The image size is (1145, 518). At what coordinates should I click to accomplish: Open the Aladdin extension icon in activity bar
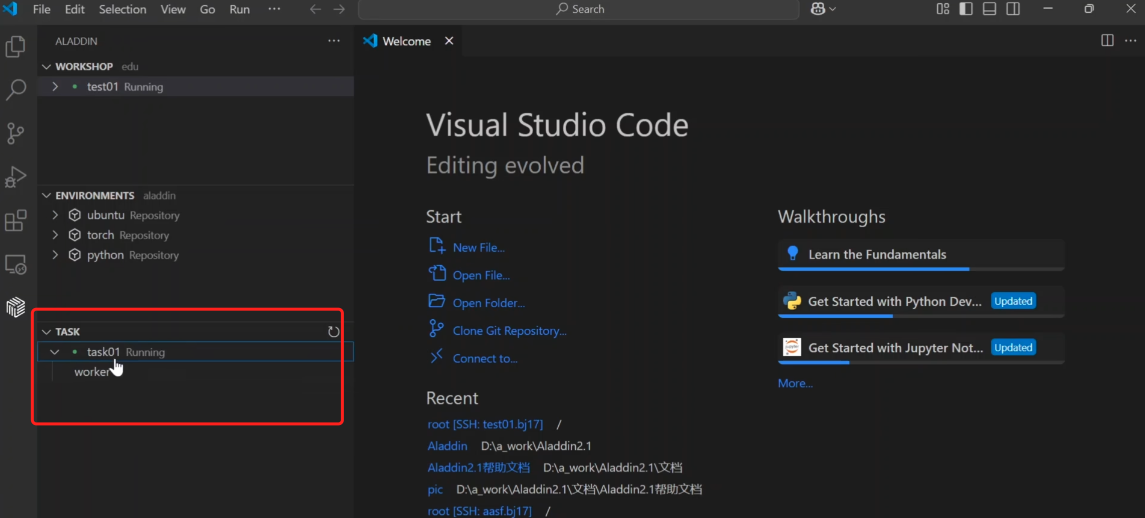click(x=15, y=308)
